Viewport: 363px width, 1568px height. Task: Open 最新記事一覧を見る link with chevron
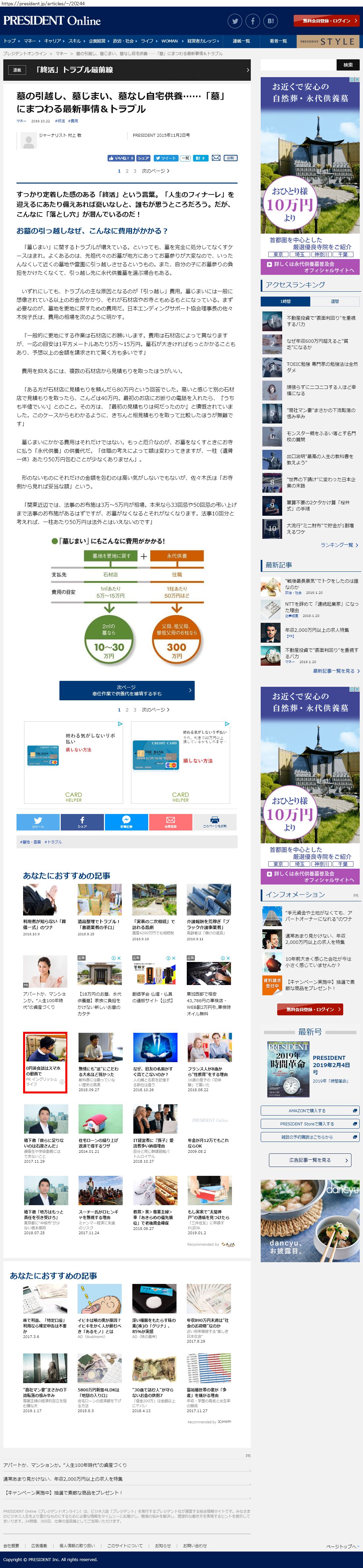pos(336,671)
